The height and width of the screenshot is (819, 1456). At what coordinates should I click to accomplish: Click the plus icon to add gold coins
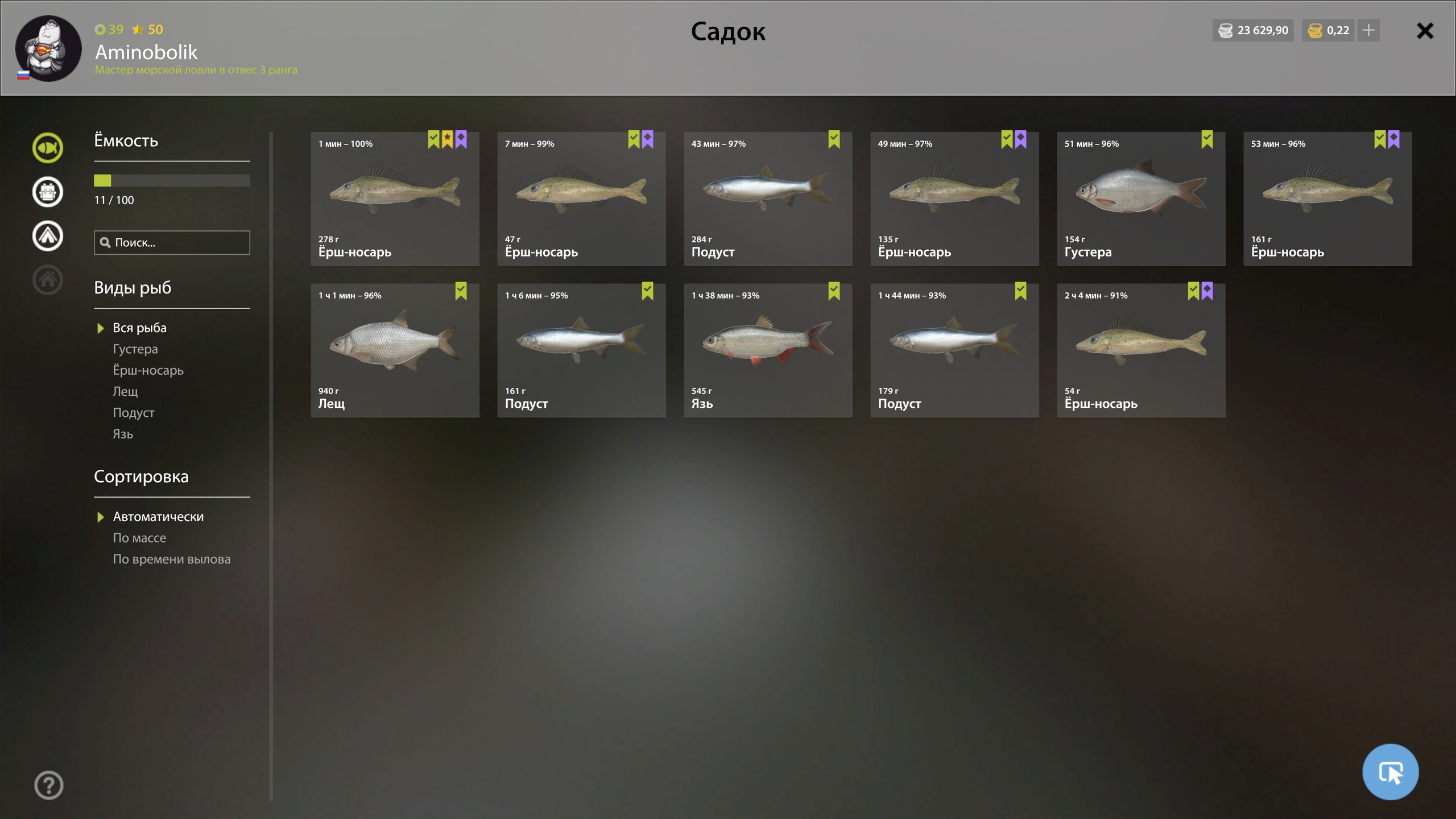pos(1368,30)
